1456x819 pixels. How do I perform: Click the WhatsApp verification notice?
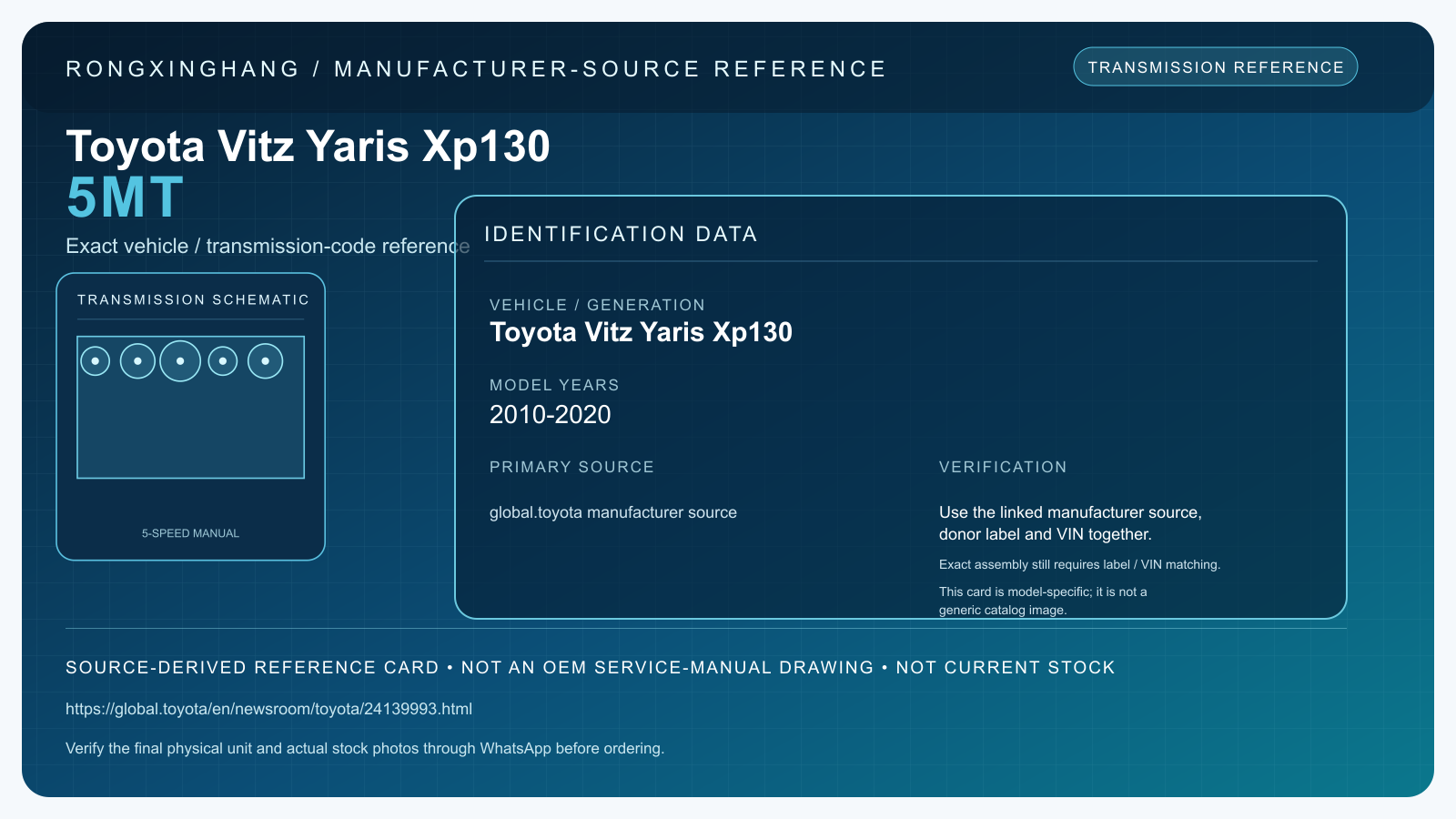point(365,748)
